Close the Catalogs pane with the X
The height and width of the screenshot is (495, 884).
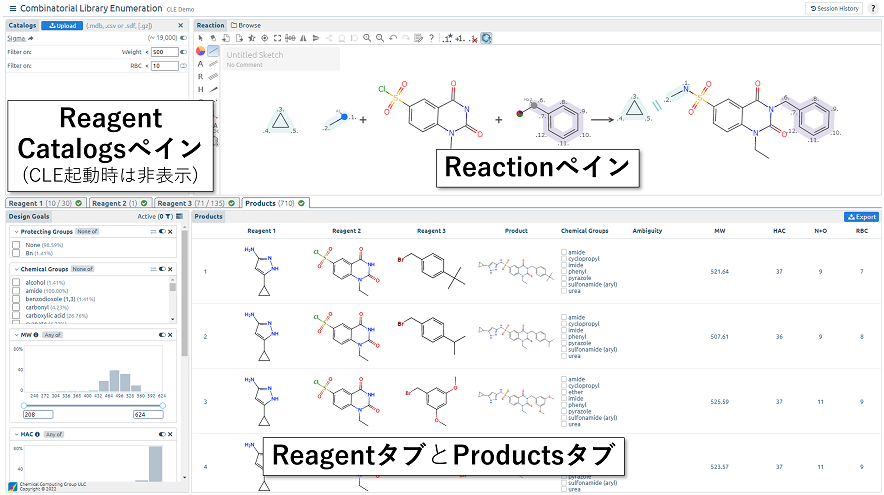click(180, 25)
